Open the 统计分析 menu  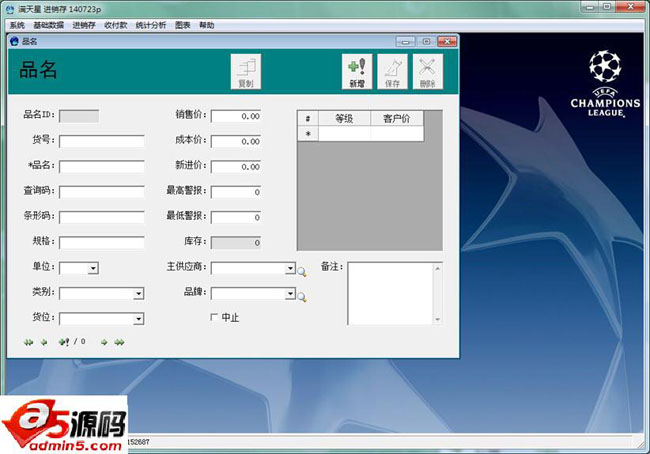coord(151,25)
